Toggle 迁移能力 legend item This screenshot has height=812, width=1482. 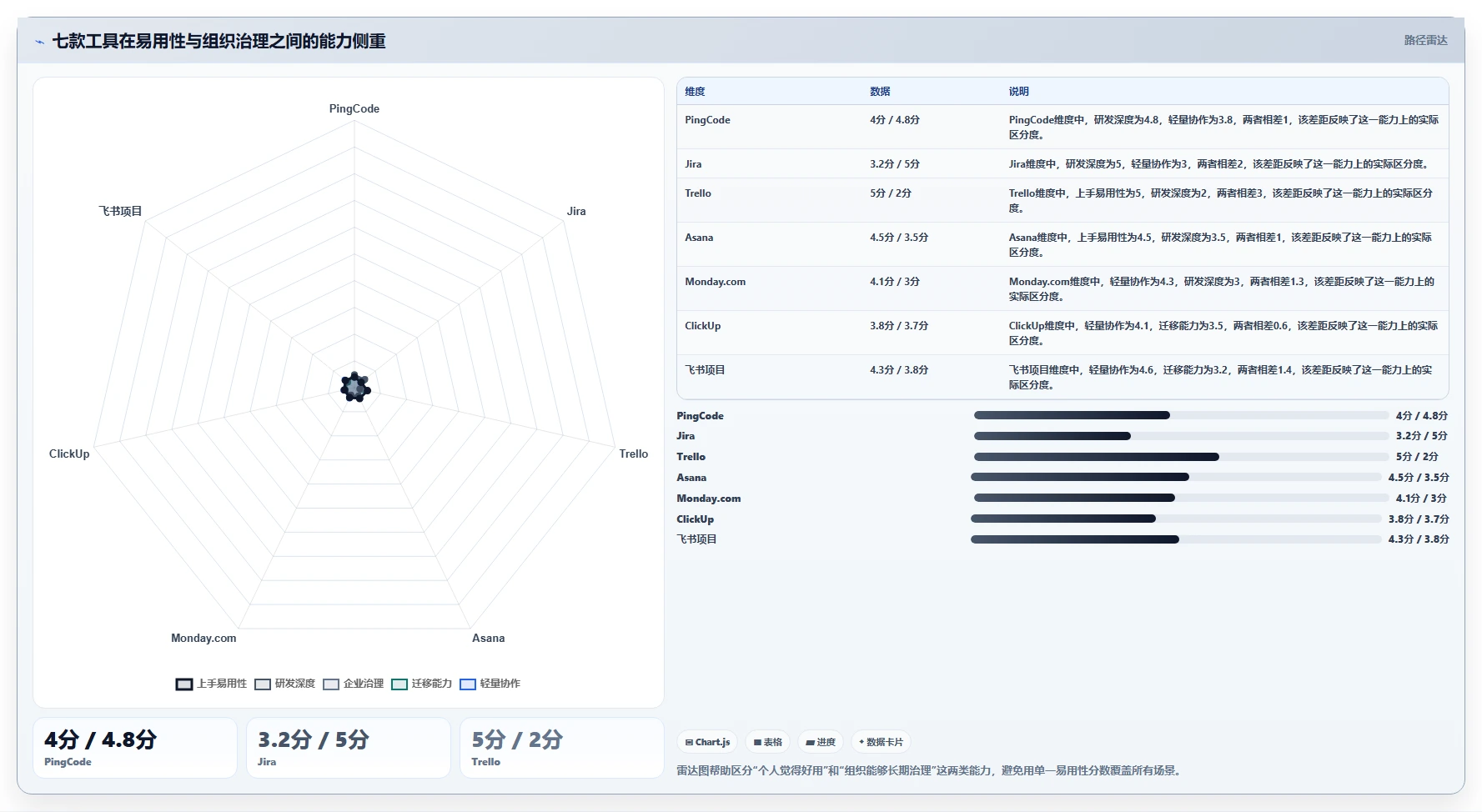point(421,684)
